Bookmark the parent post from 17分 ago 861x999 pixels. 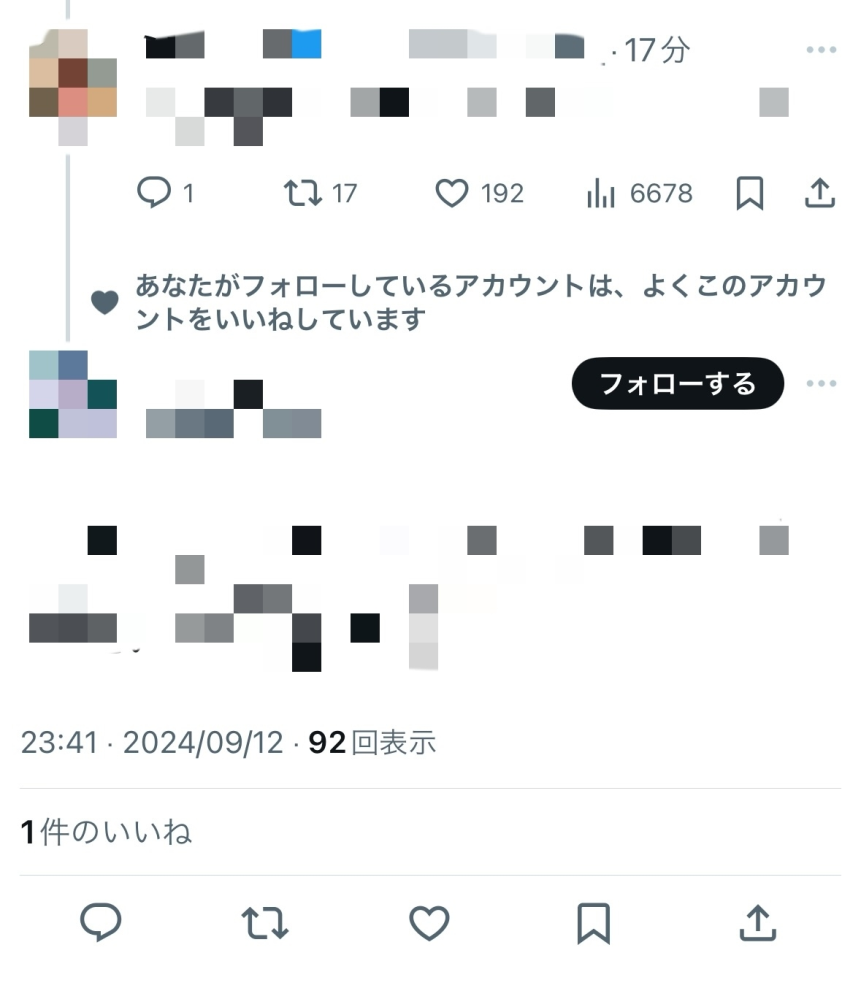pos(749,192)
